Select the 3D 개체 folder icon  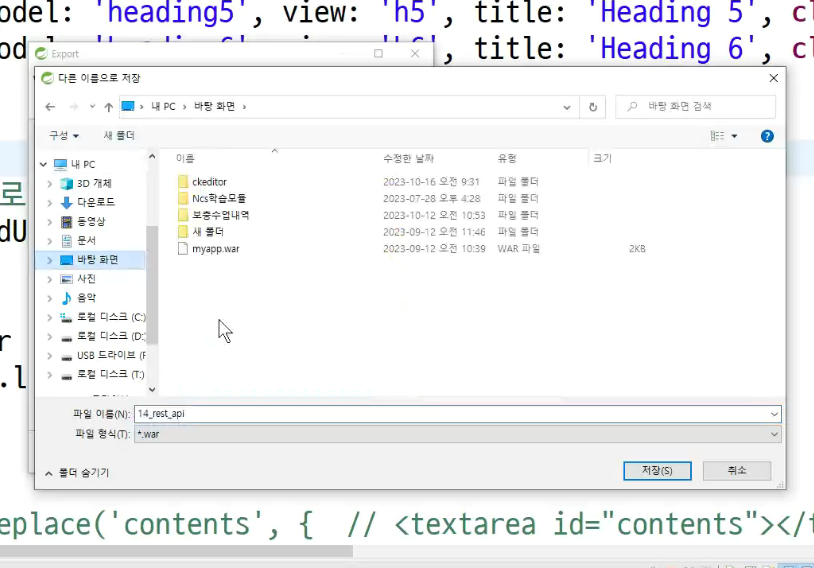(x=66, y=184)
